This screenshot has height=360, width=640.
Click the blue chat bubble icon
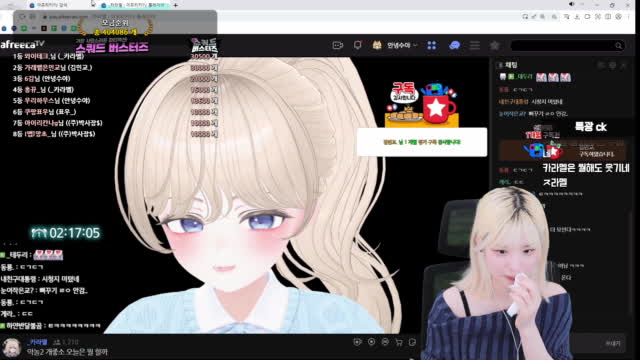click(454, 45)
